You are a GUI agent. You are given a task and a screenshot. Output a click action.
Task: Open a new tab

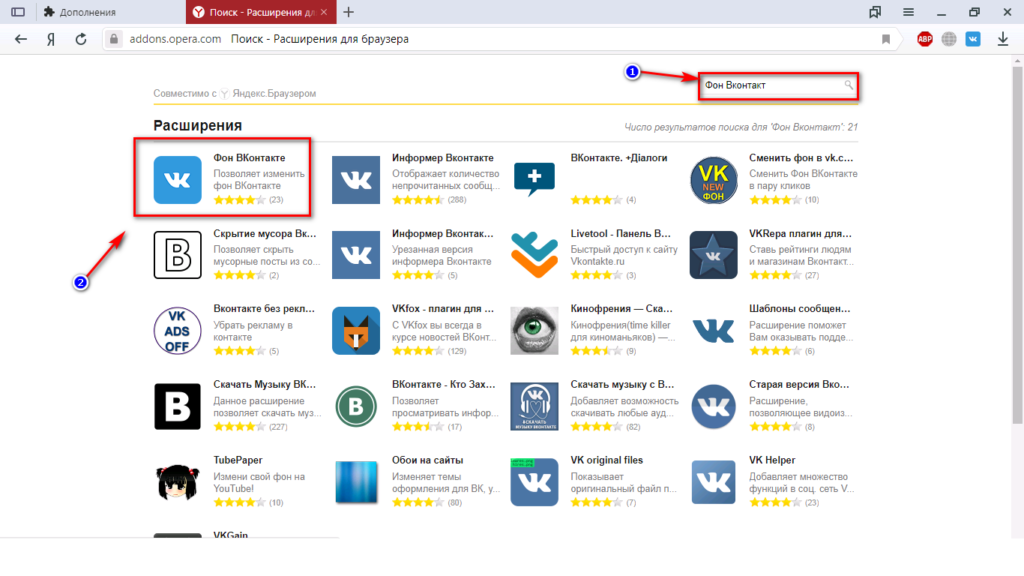[349, 12]
